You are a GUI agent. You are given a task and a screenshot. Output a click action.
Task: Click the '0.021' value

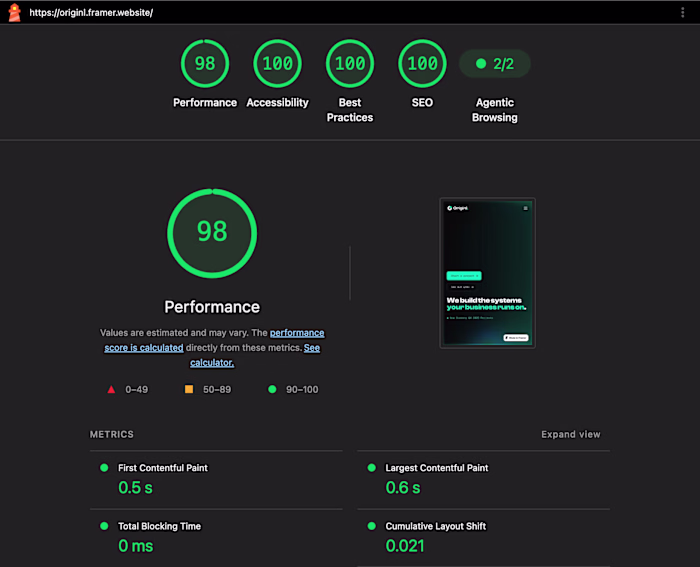point(405,546)
